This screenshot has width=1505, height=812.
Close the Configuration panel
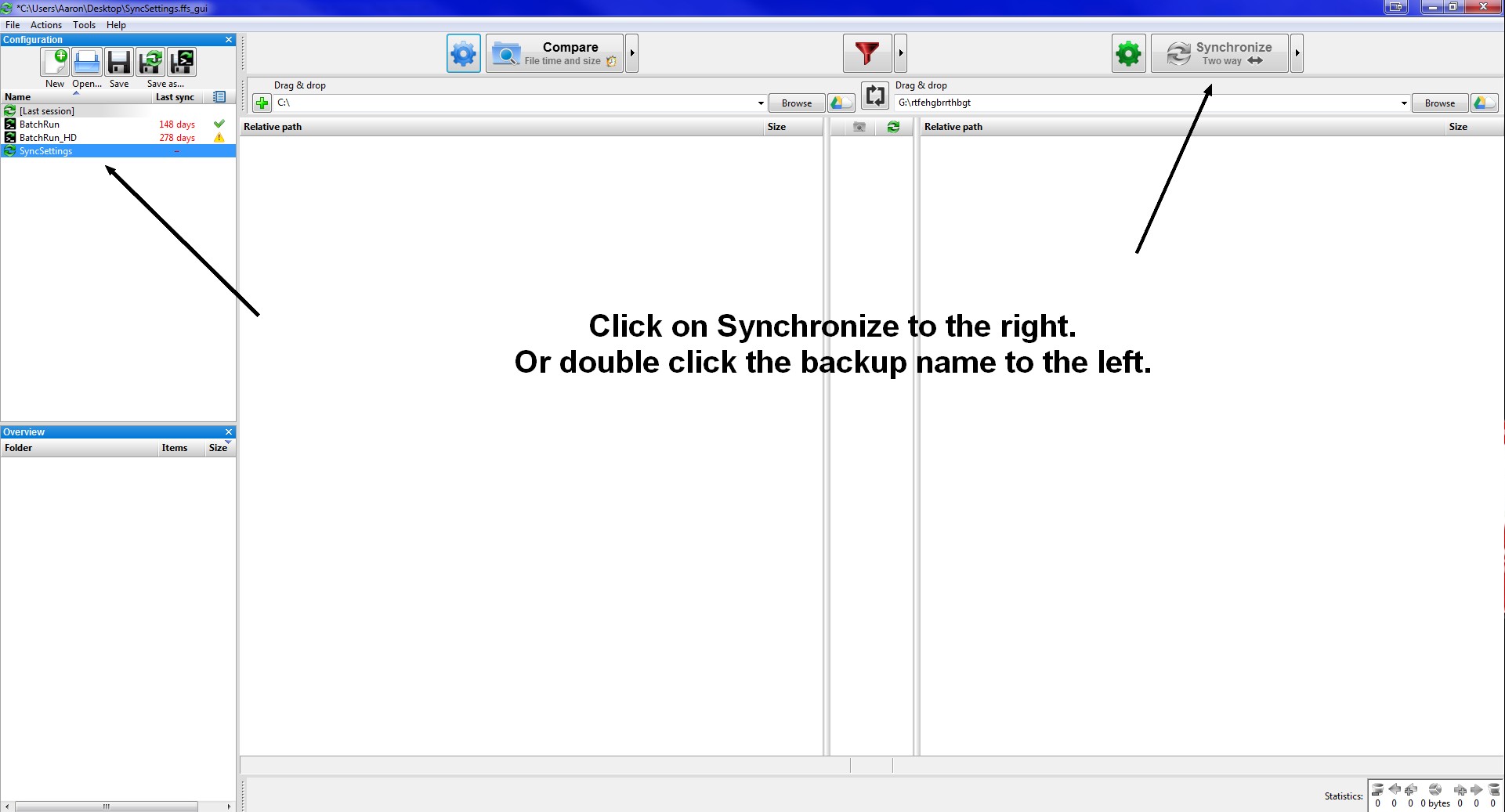[229, 40]
